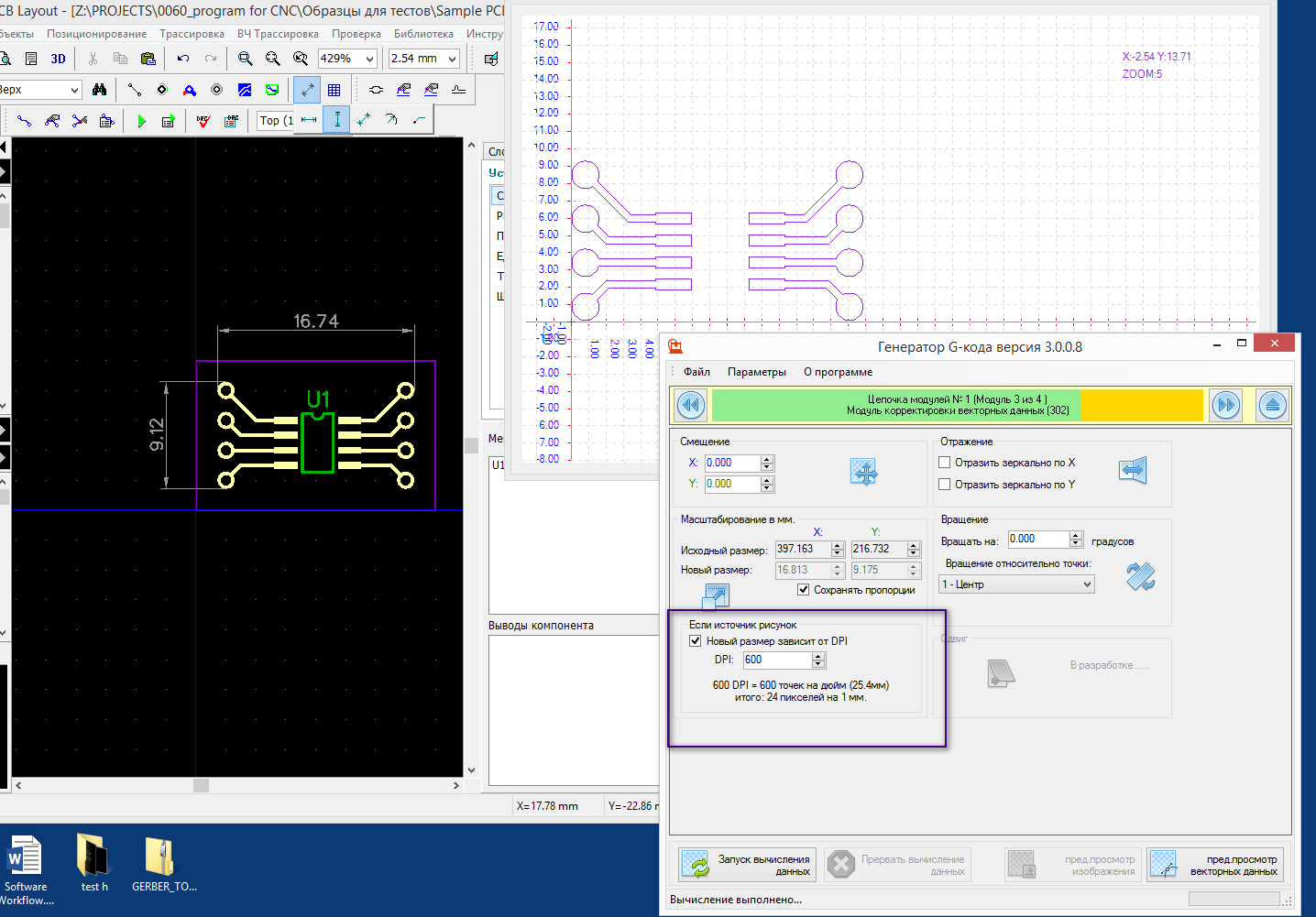Viewport: 1316px width, 917px height.
Task: Click the offset move arrows icon
Action: pyautogui.click(x=863, y=473)
